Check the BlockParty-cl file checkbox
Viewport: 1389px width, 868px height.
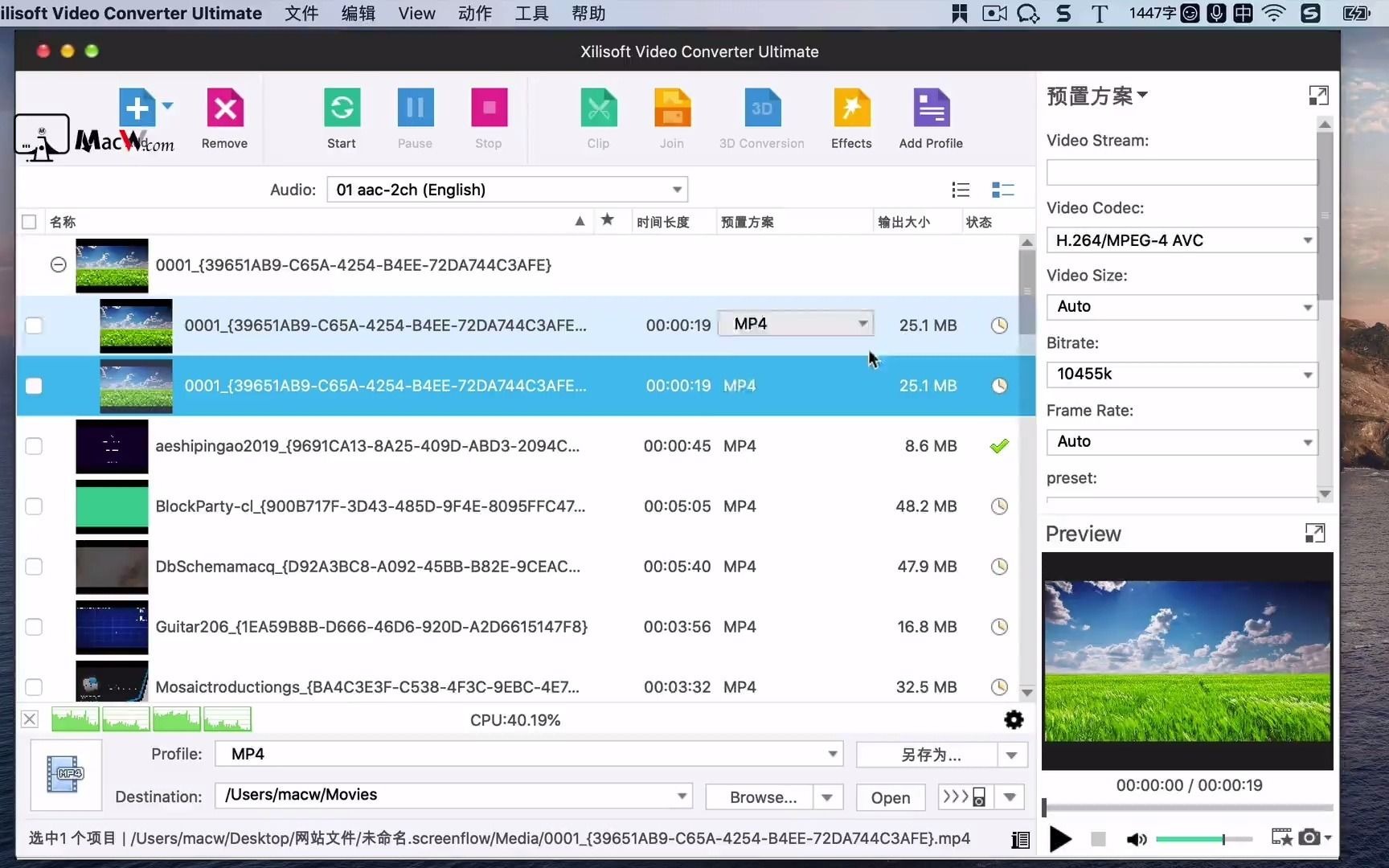(x=34, y=506)
